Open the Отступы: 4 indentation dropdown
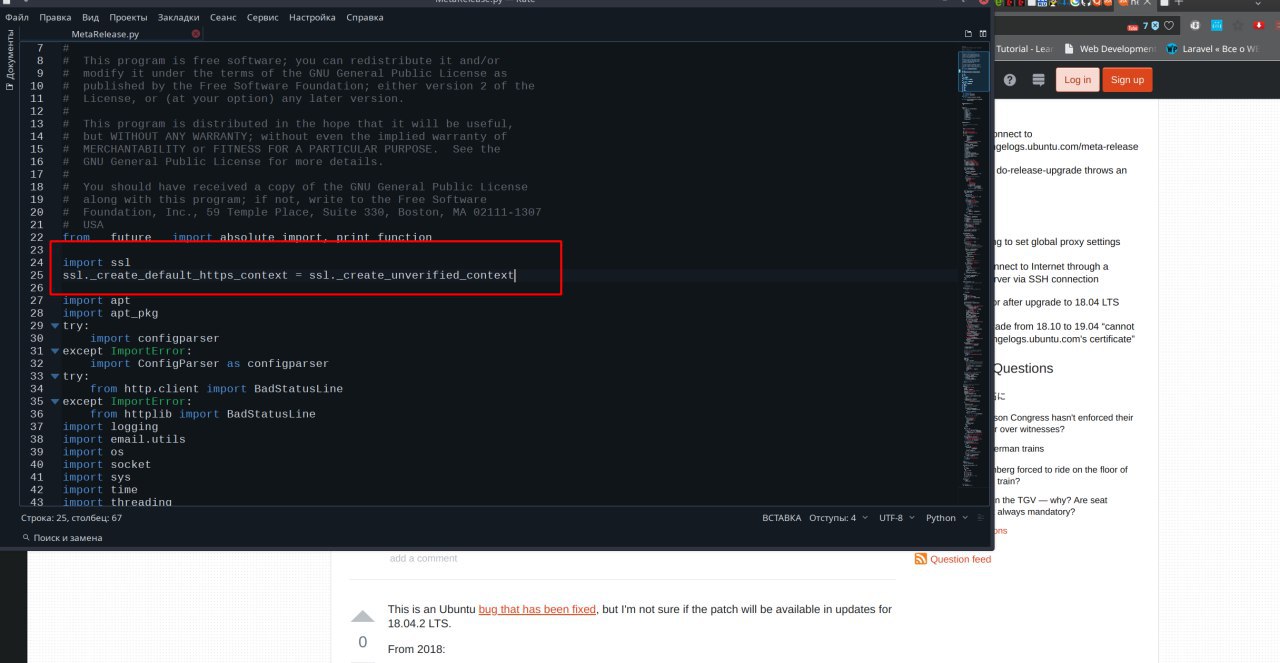 tap(838, 518)
